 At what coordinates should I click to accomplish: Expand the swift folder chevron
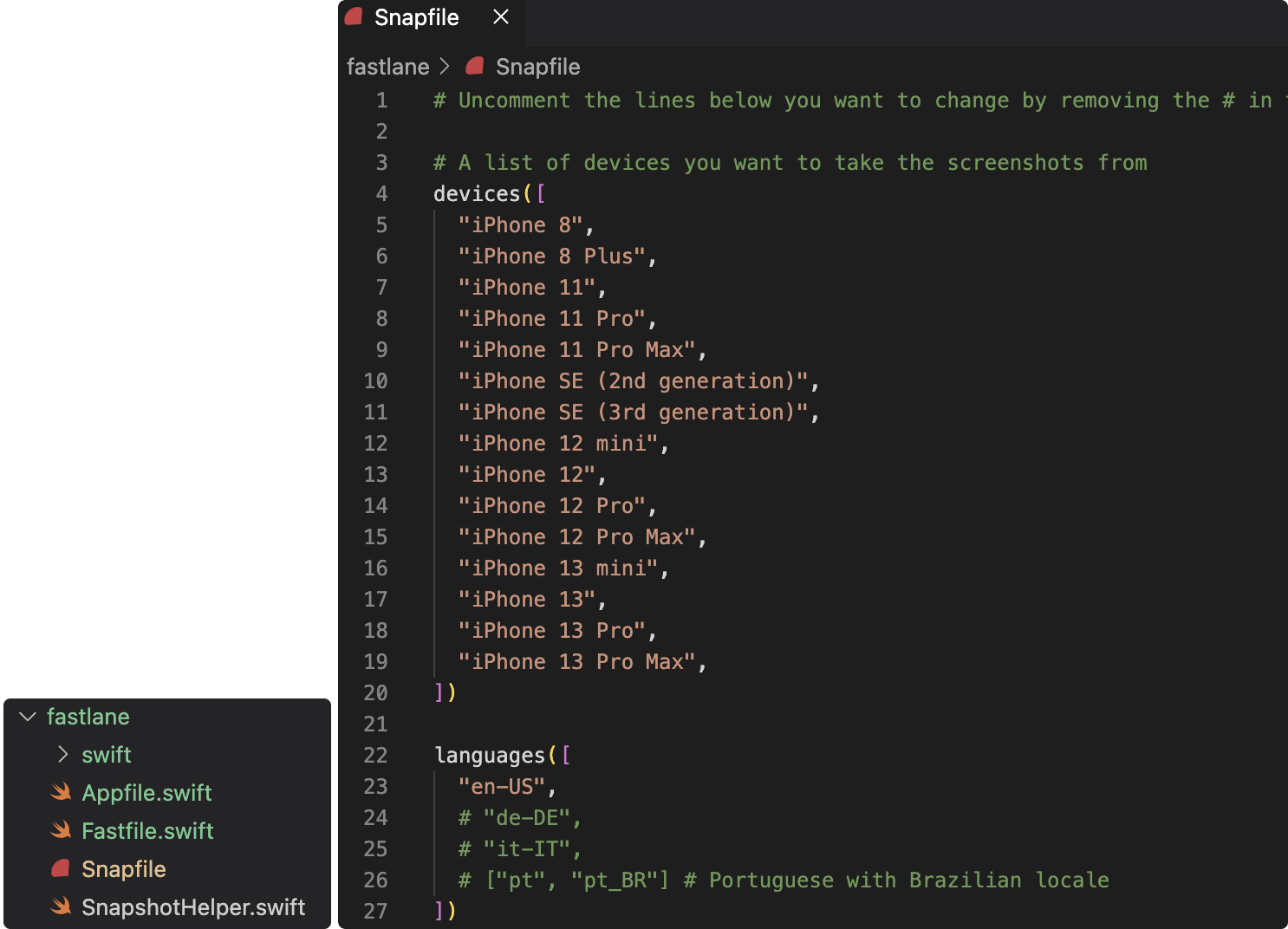point(62,755)
